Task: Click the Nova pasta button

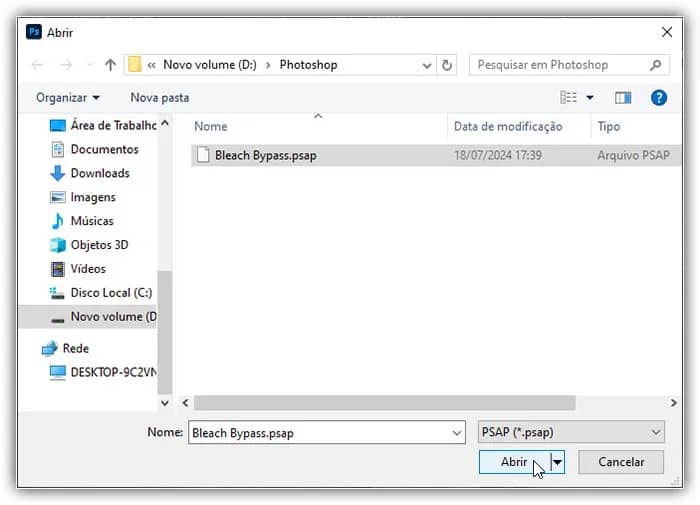Action: (x=159, y=98)
